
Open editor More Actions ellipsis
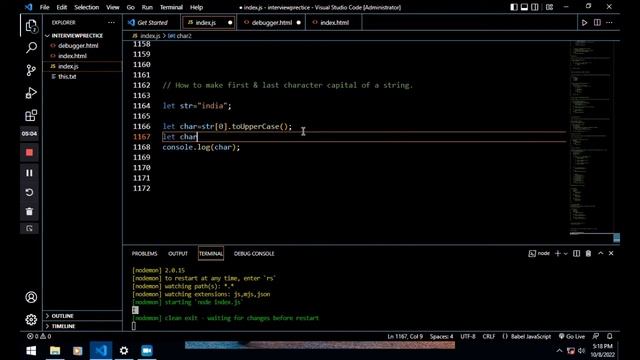click(609, 22)
